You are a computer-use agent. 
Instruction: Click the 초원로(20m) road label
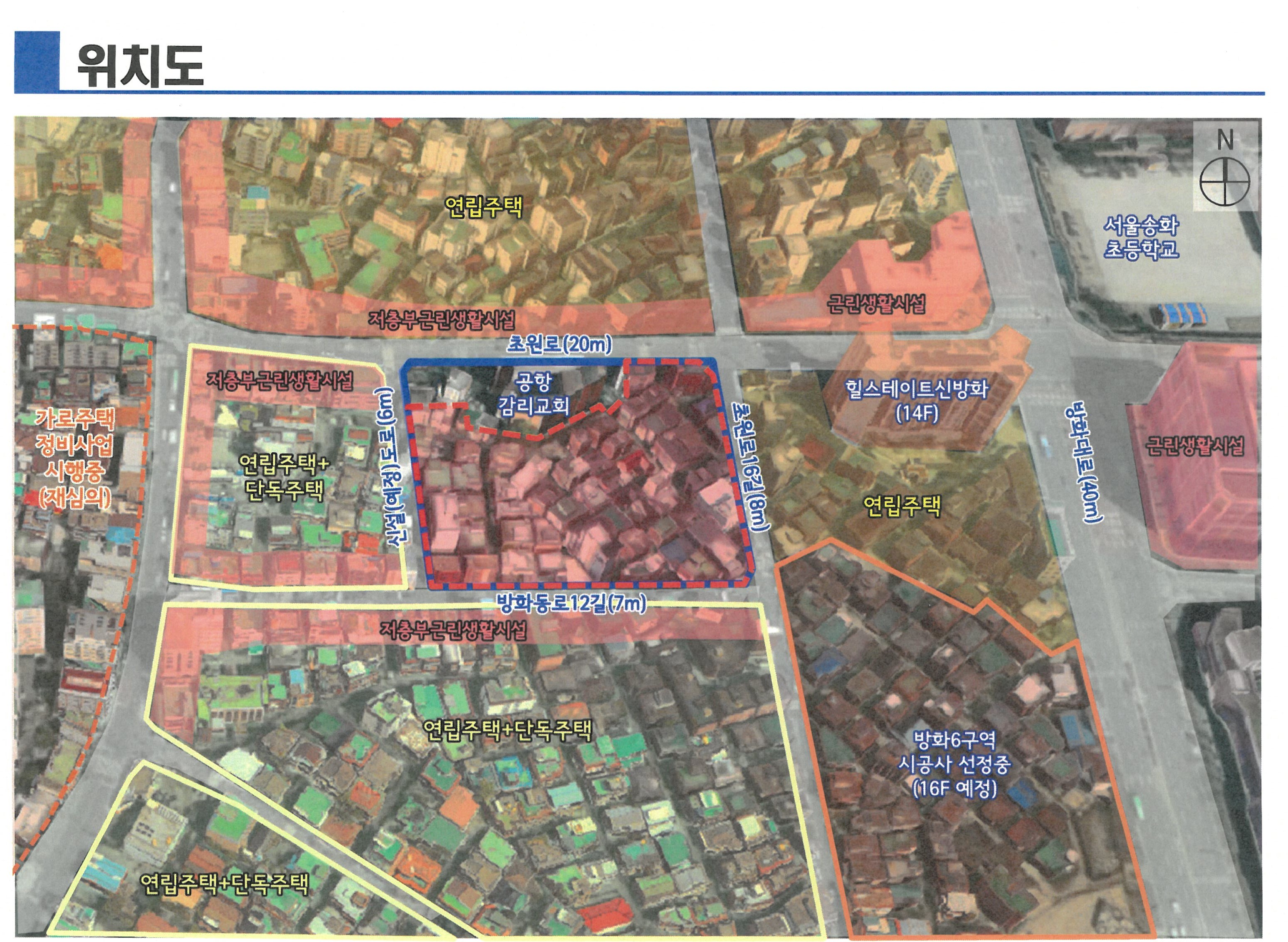point(559,345)
